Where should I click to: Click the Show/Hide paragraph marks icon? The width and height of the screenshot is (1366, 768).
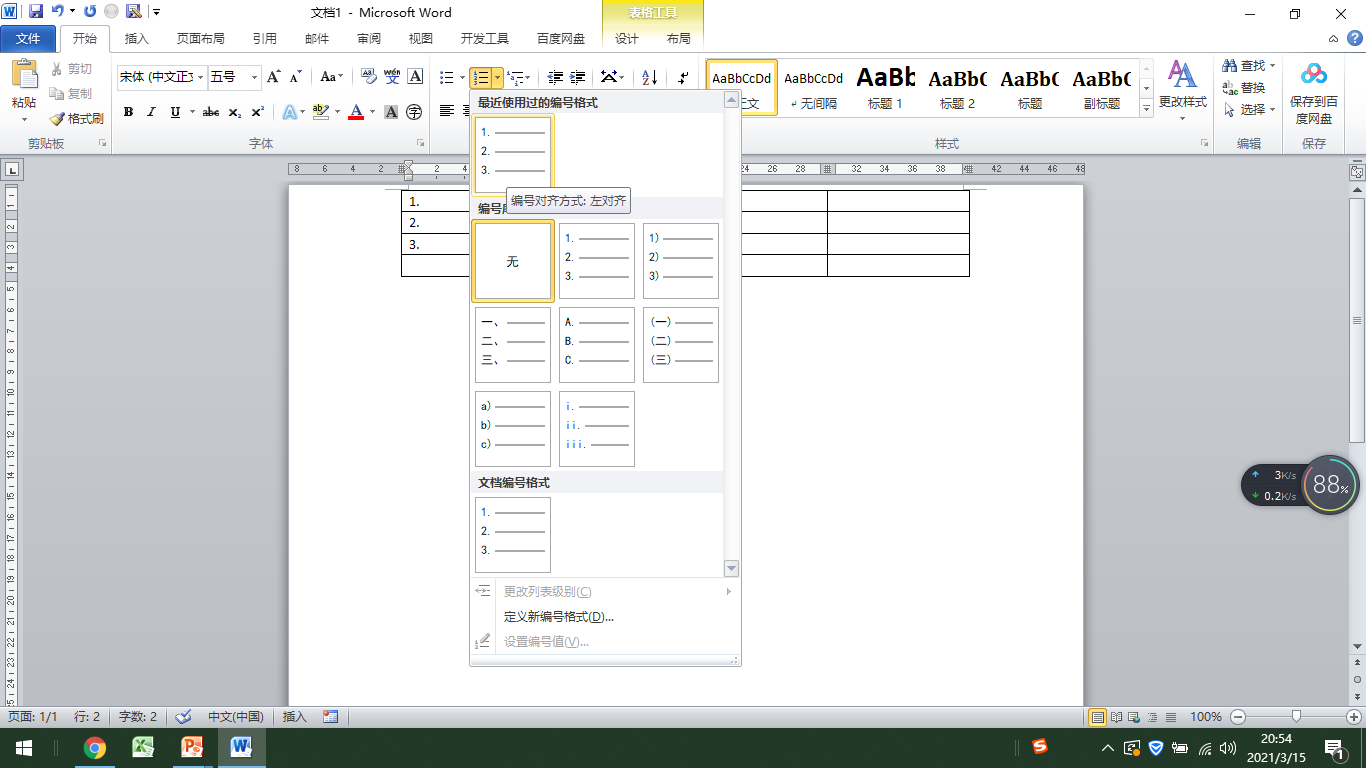click(x=684, y=77)
